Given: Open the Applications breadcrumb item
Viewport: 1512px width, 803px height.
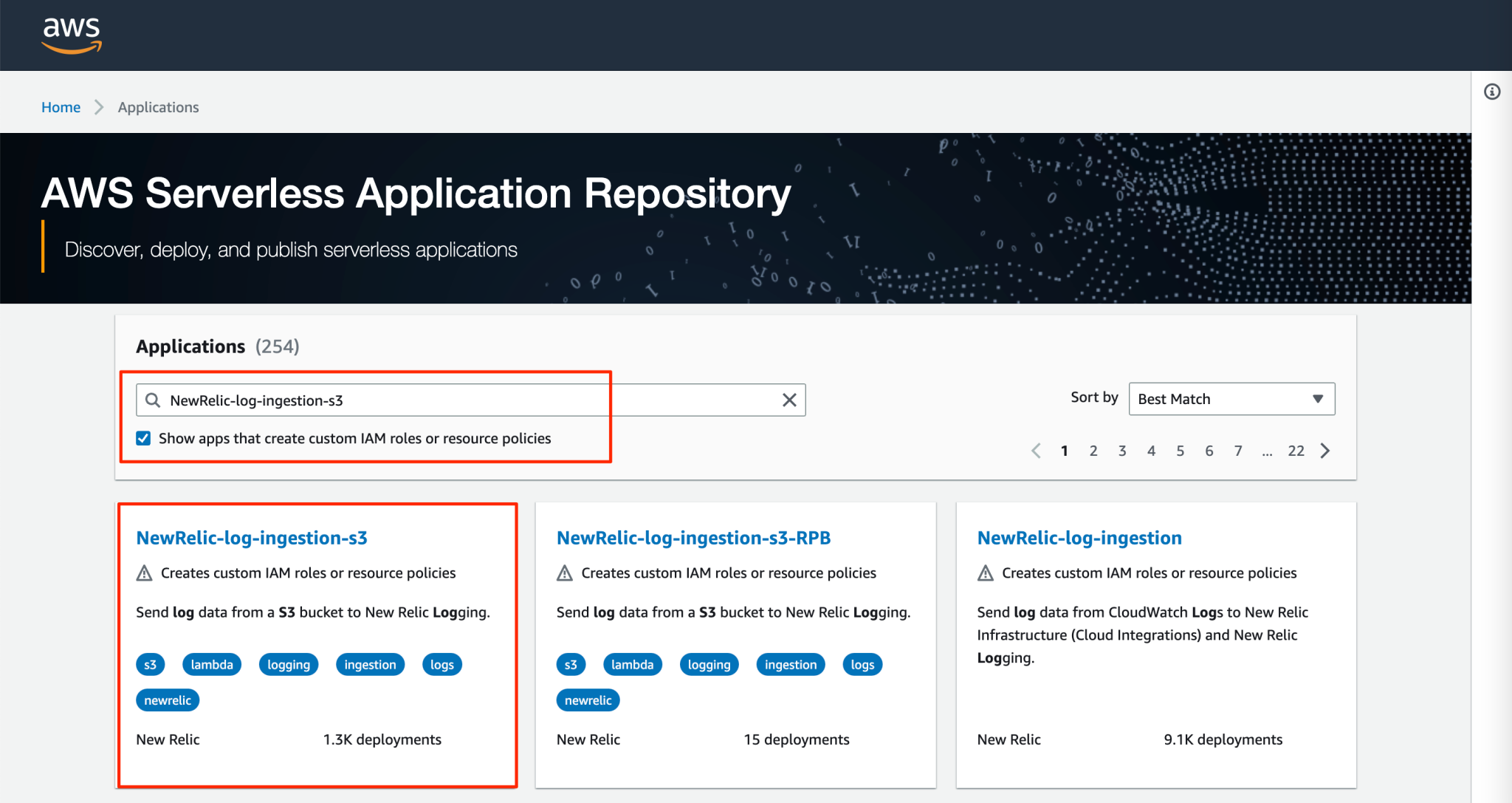Looking at the screenshot, I should (157, 107).
